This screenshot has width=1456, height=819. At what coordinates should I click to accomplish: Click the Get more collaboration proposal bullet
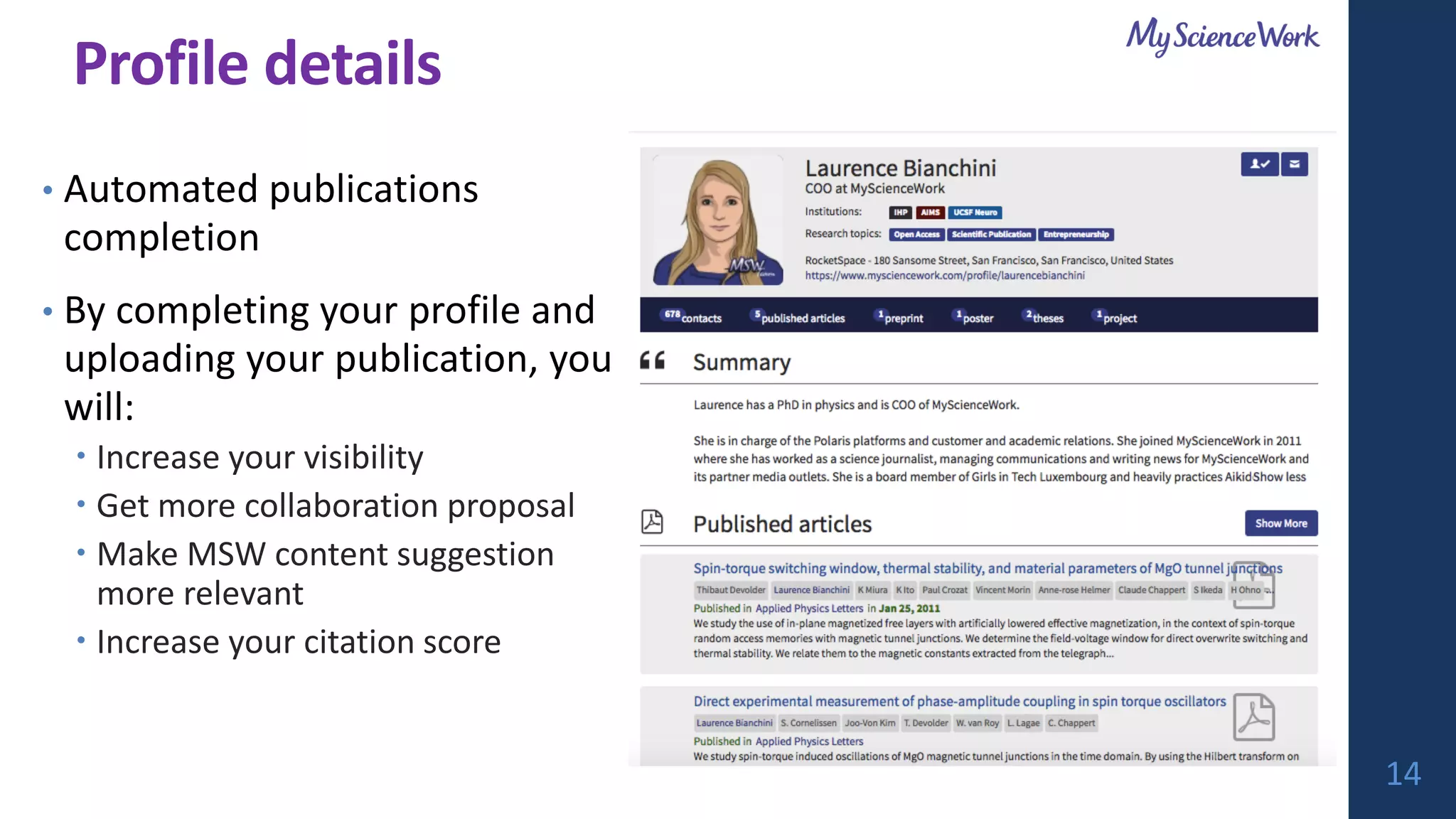coord(336,506)
